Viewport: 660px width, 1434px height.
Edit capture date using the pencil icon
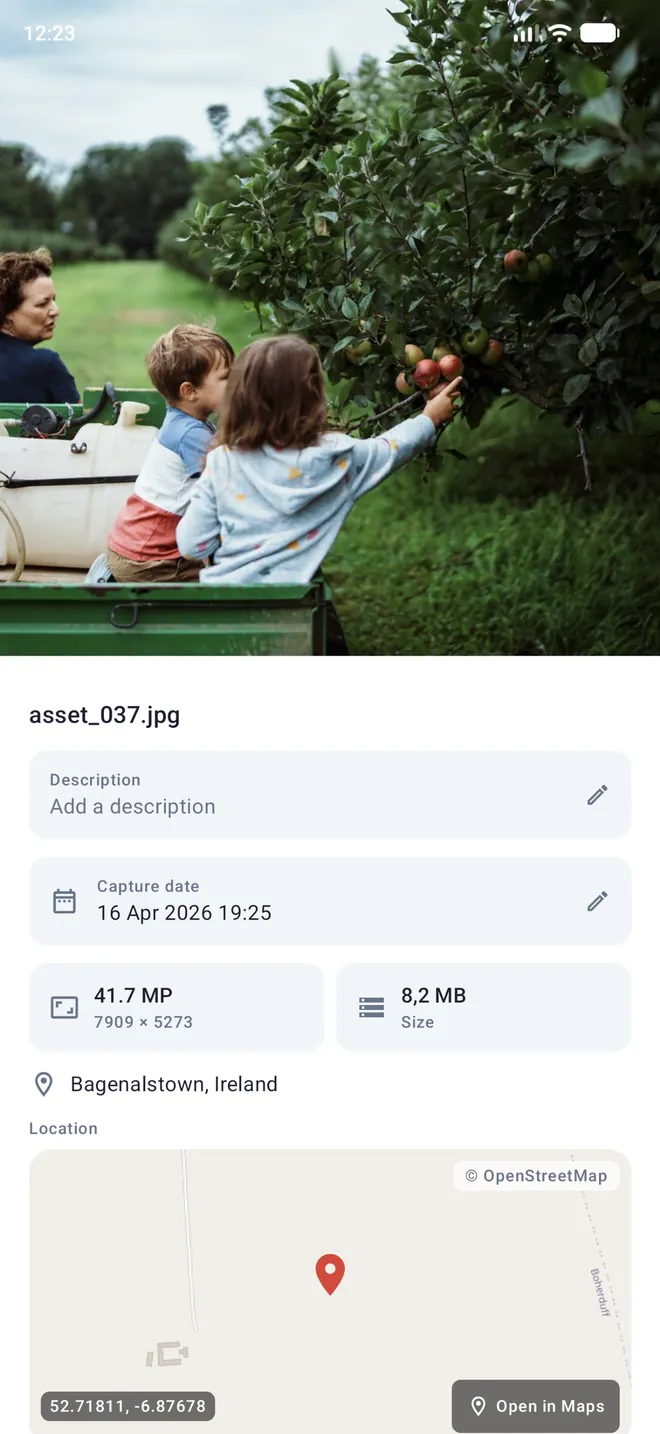597,901
